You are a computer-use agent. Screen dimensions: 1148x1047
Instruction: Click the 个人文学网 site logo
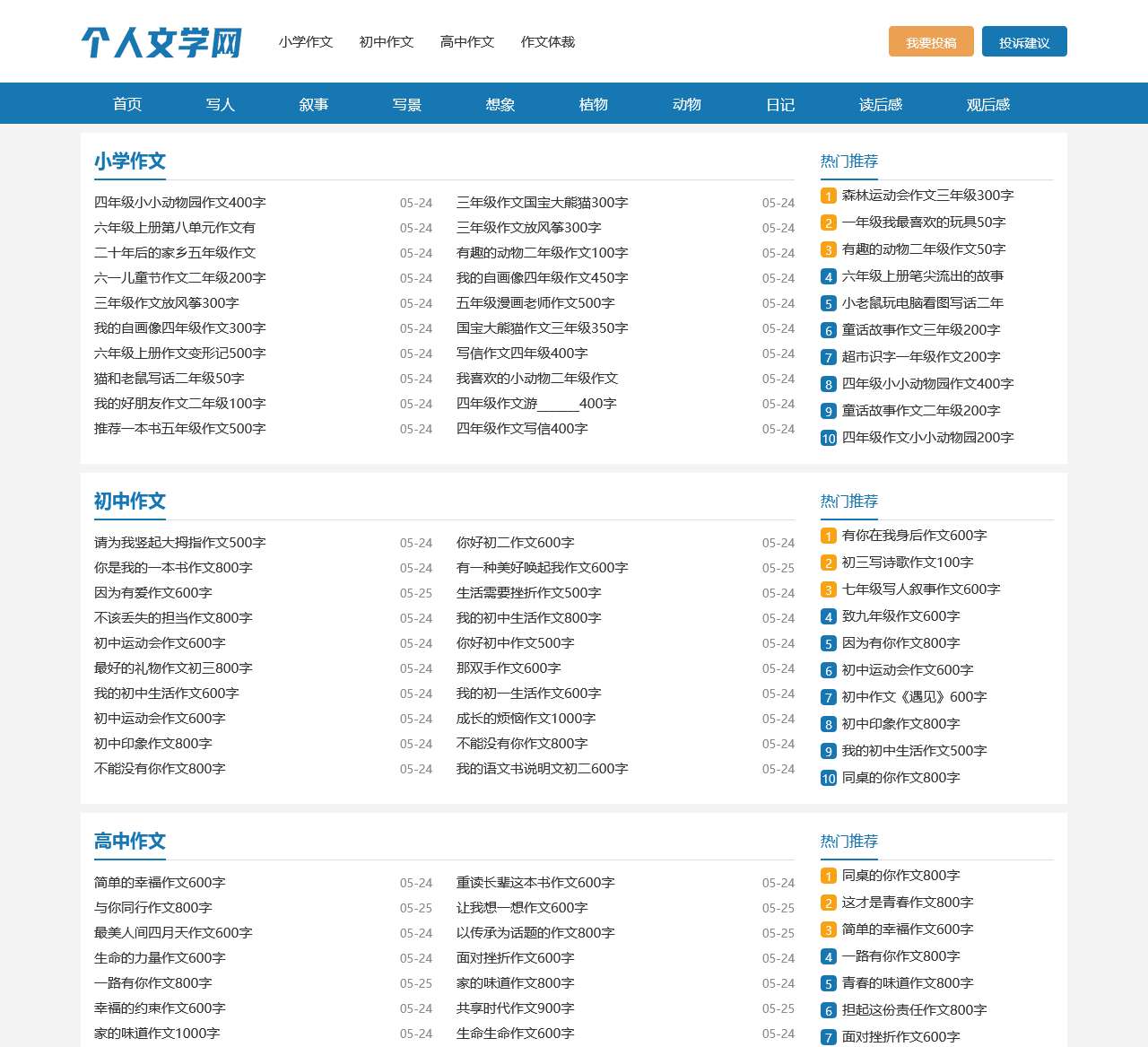tap(161, 42)
